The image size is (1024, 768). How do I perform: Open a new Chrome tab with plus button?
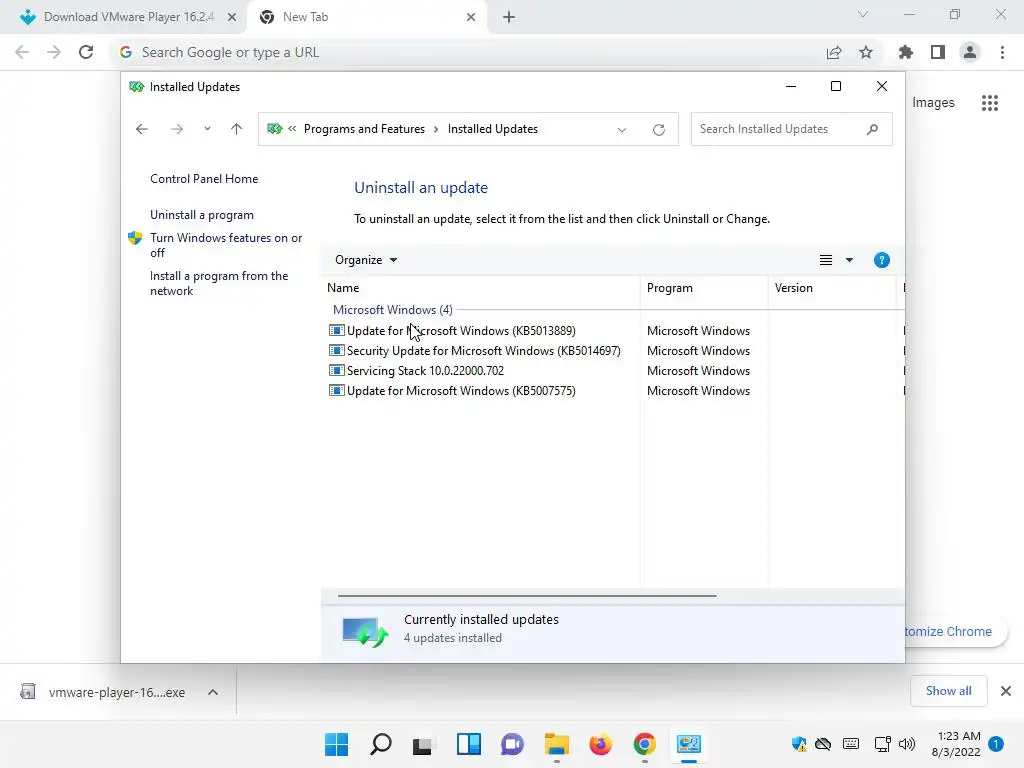(509, 17)
